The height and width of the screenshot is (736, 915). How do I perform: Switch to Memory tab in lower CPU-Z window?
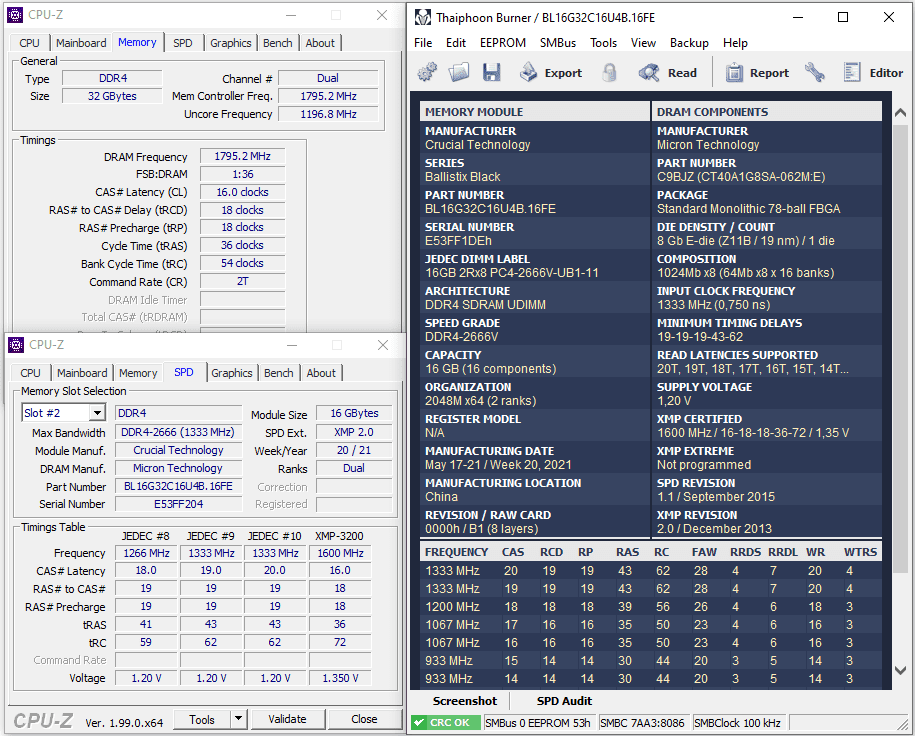138,373
